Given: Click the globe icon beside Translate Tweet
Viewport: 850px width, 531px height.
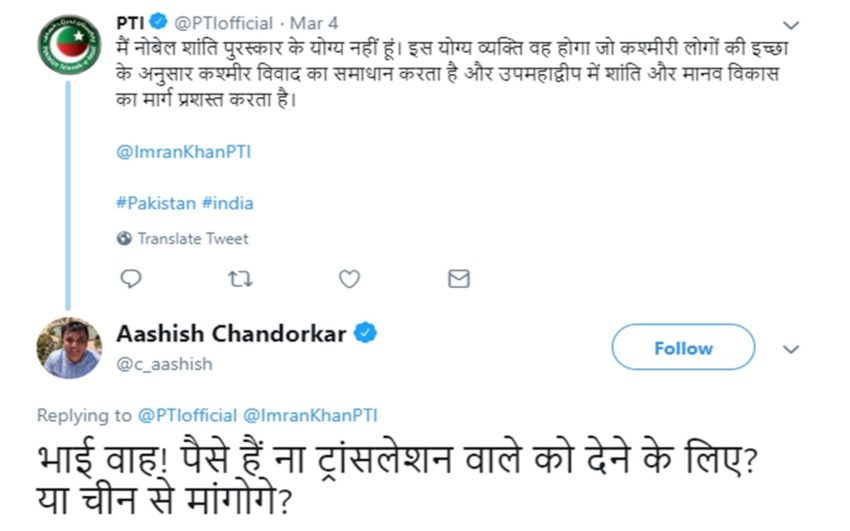Looking at the screenshot, I should click(124, 239).
